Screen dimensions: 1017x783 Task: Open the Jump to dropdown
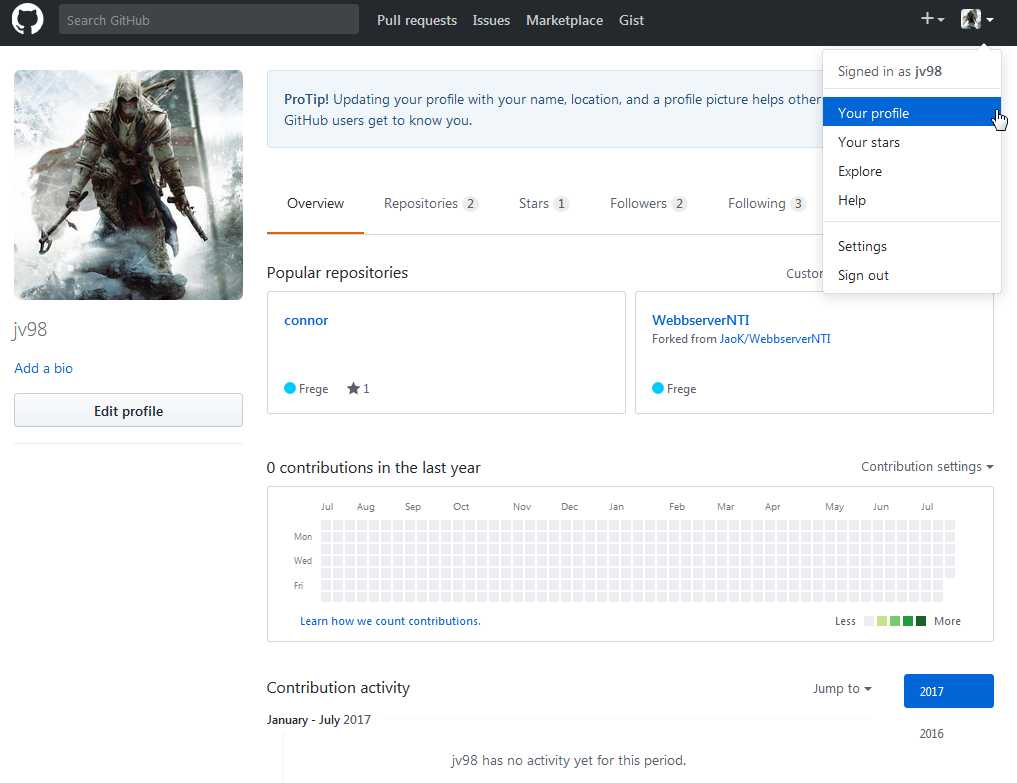coord(841,689)
